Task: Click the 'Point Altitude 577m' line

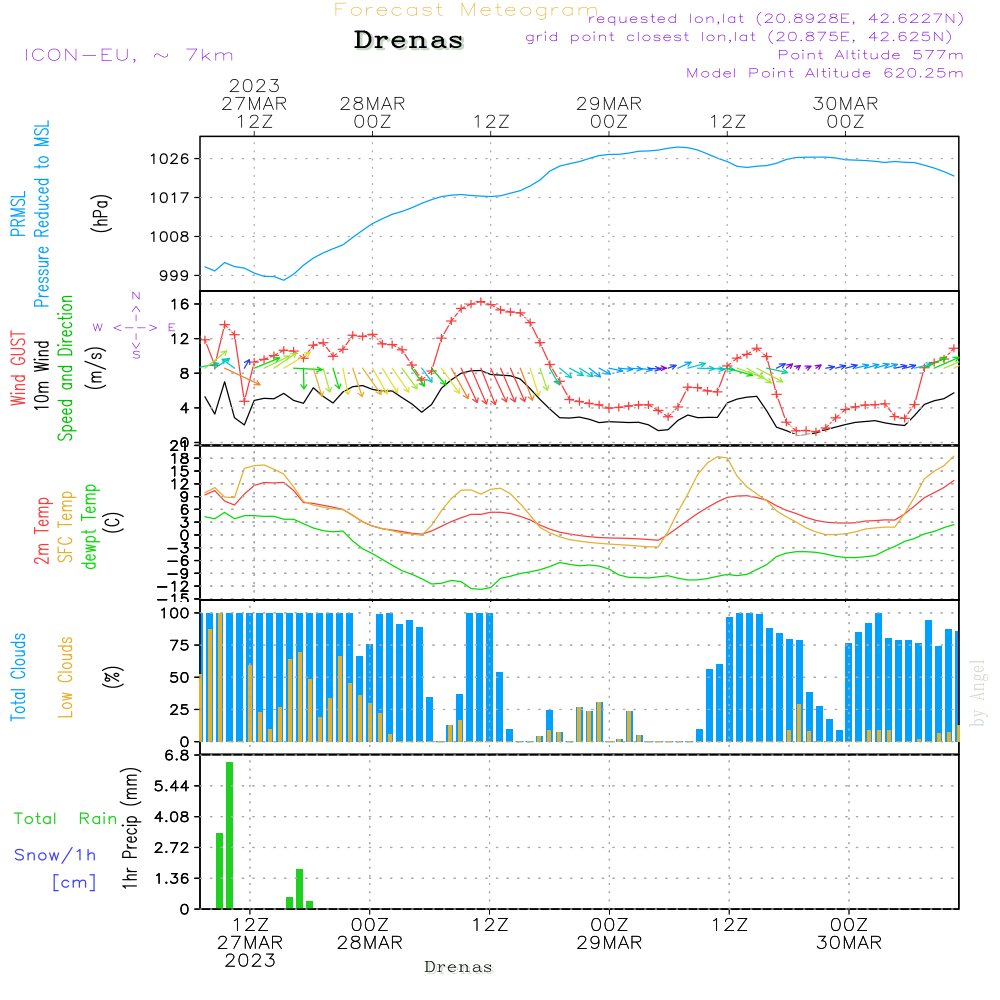Action: pyautogui.click(x=871, y=55)
